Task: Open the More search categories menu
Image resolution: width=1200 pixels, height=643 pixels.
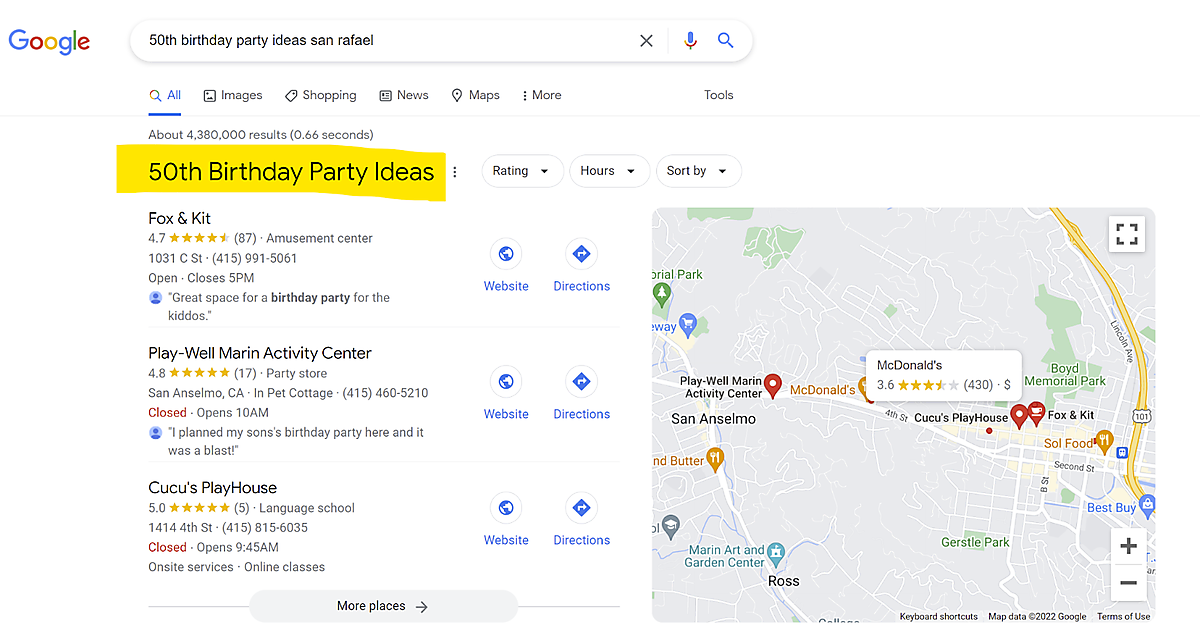Action: (x=541, y=95)
